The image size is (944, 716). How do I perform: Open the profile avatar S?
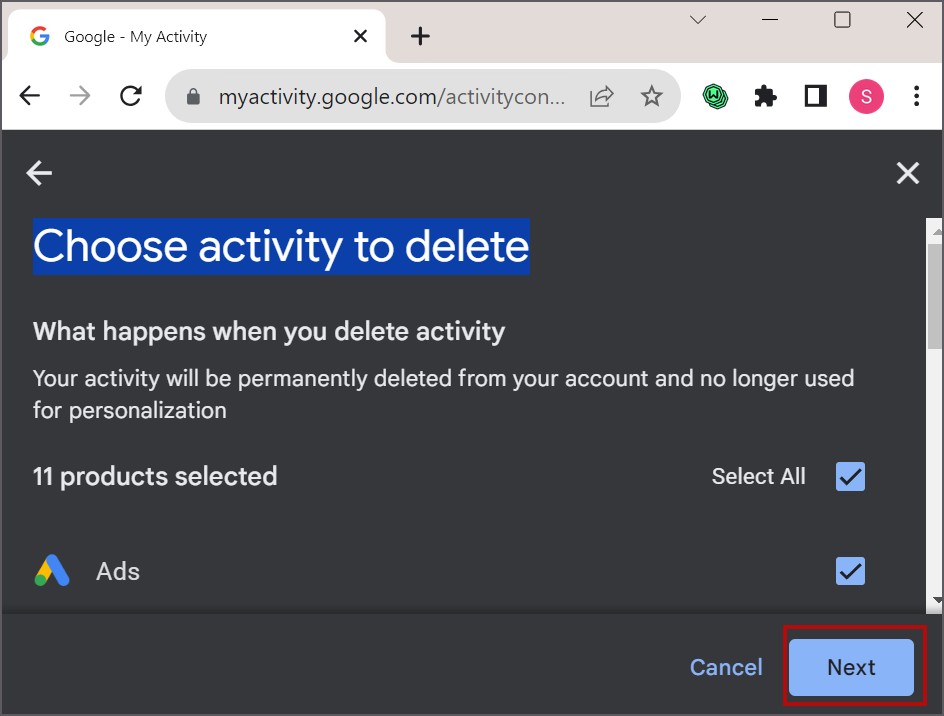[x=866, y=96]
